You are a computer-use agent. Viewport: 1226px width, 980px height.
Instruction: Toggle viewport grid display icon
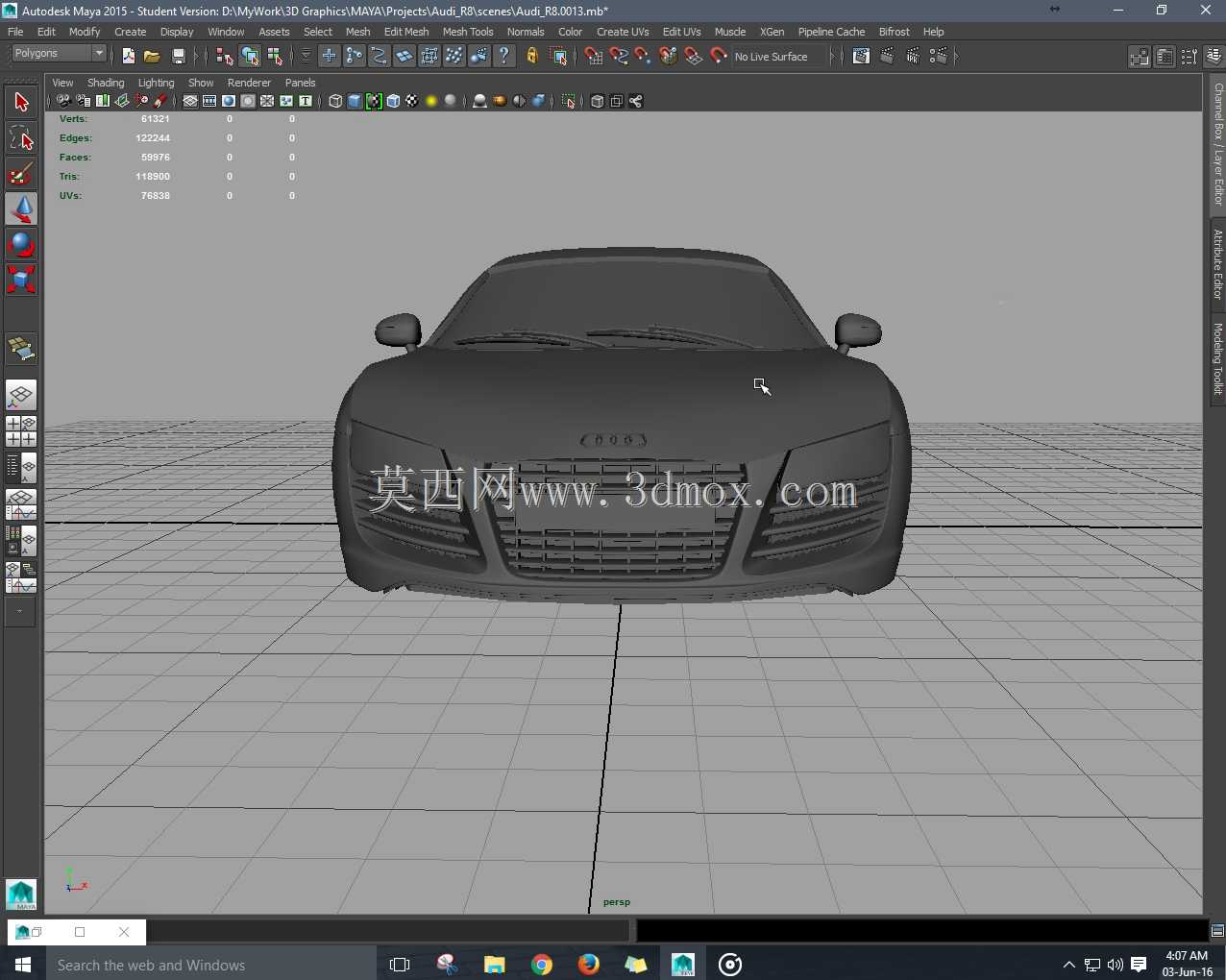190,101
